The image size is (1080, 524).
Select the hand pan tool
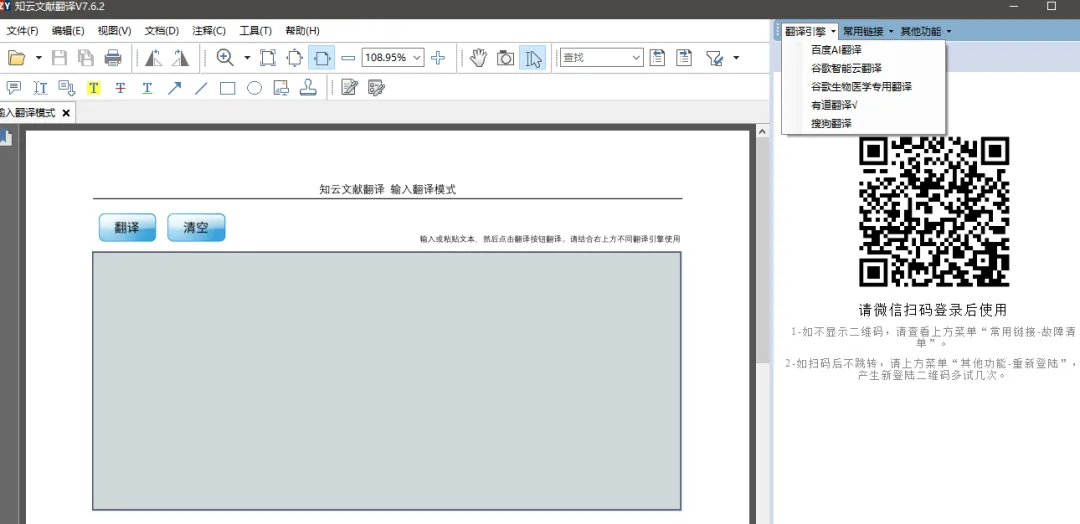(478, 58)
